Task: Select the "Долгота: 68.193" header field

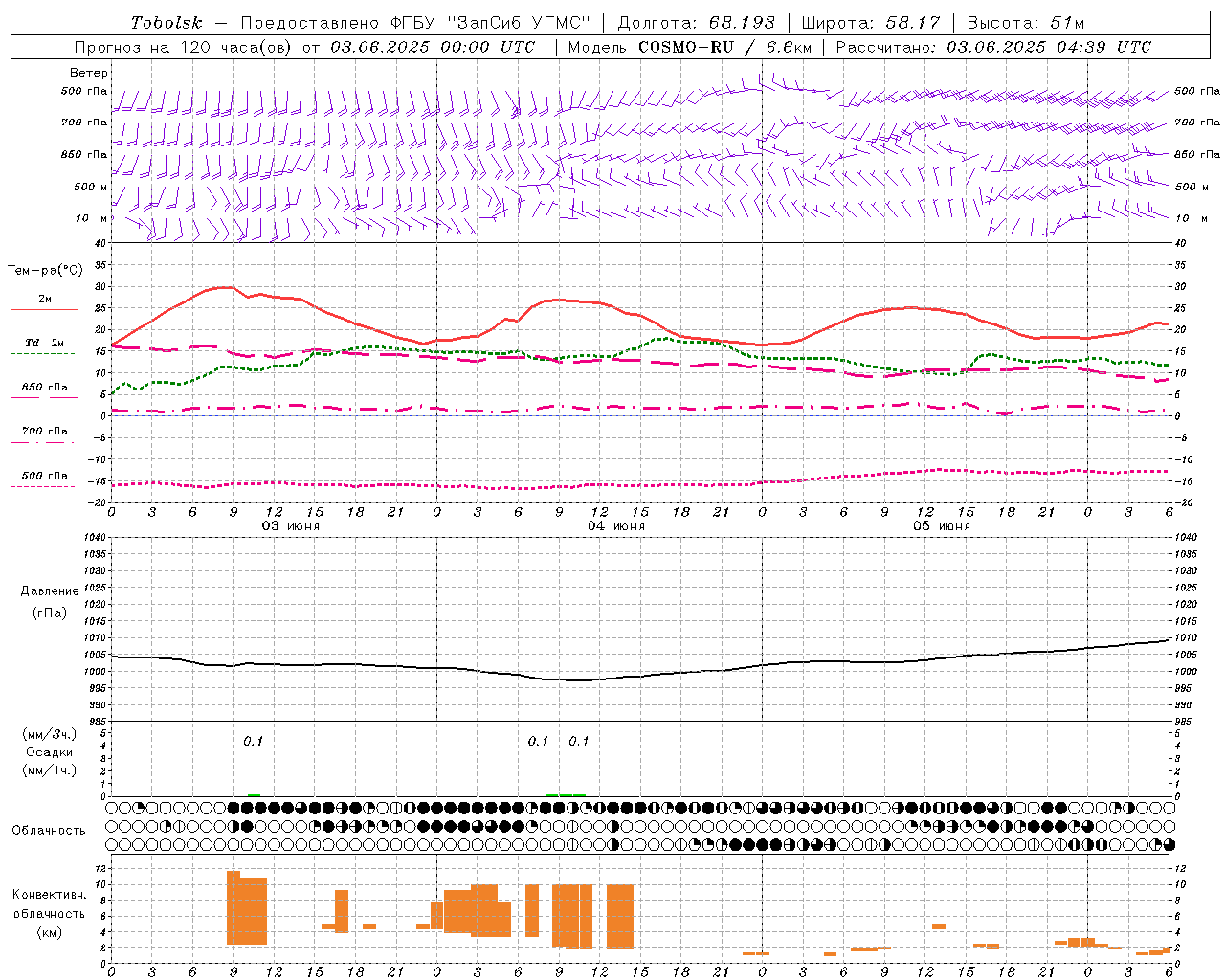Action: pyautogui.click(x=696, y=23)
